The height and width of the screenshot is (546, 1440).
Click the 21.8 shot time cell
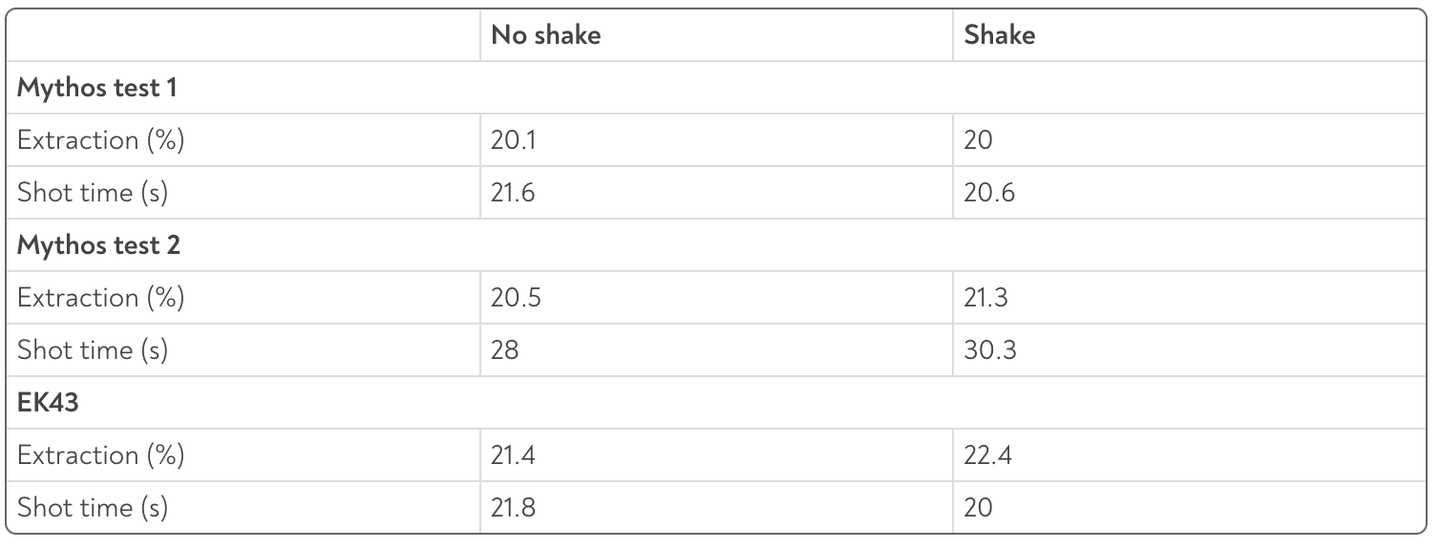[513, 508]
